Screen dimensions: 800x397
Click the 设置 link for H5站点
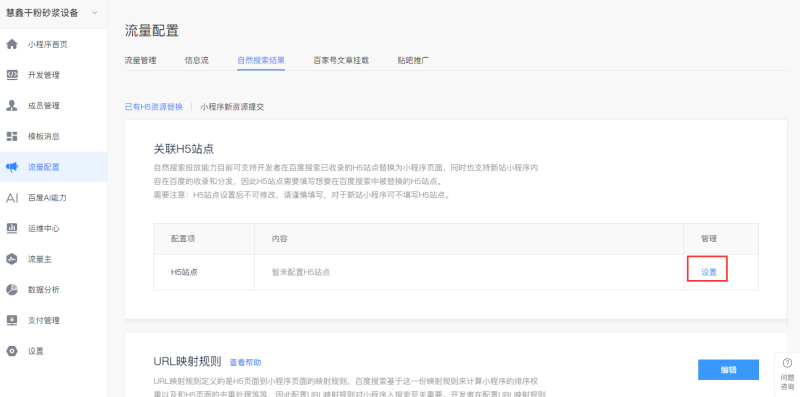coord(709,272)
